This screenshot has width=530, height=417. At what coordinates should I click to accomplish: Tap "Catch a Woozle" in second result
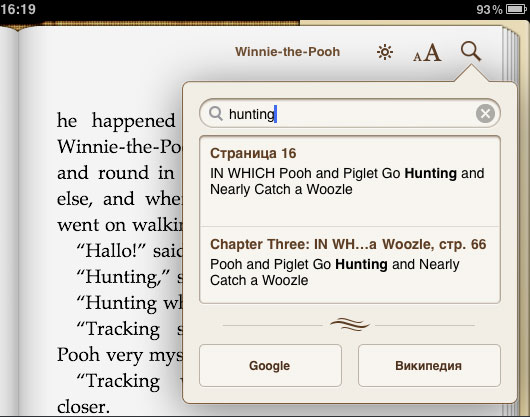point(259,280)
